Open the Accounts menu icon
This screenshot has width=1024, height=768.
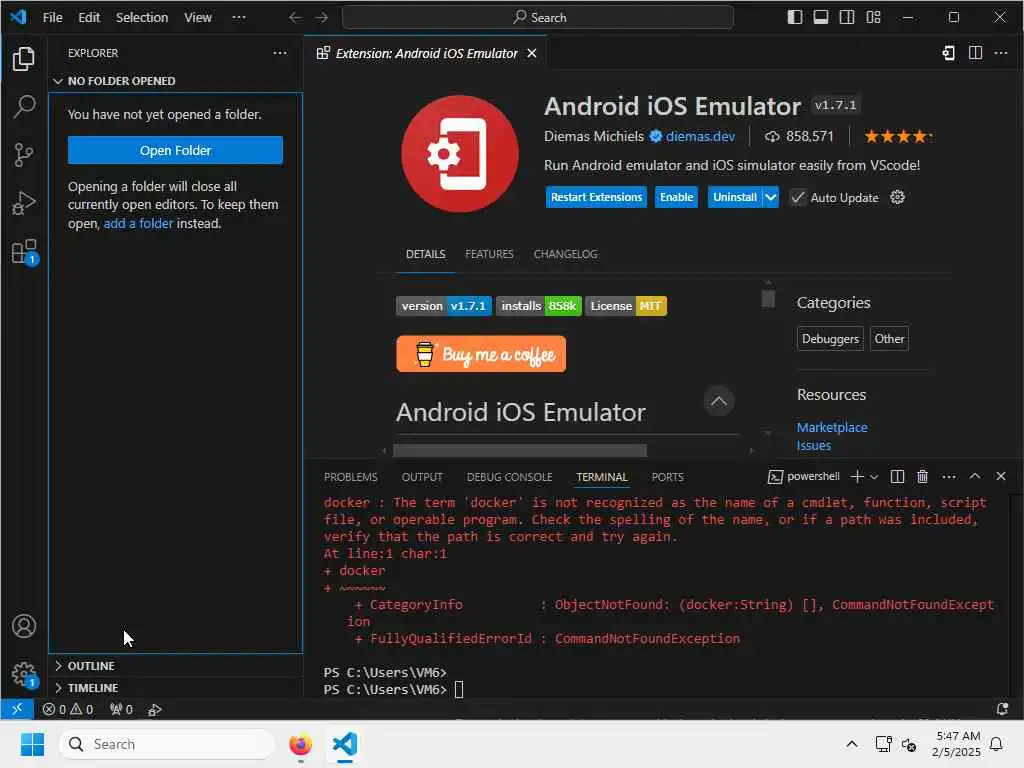coord(24,626)
